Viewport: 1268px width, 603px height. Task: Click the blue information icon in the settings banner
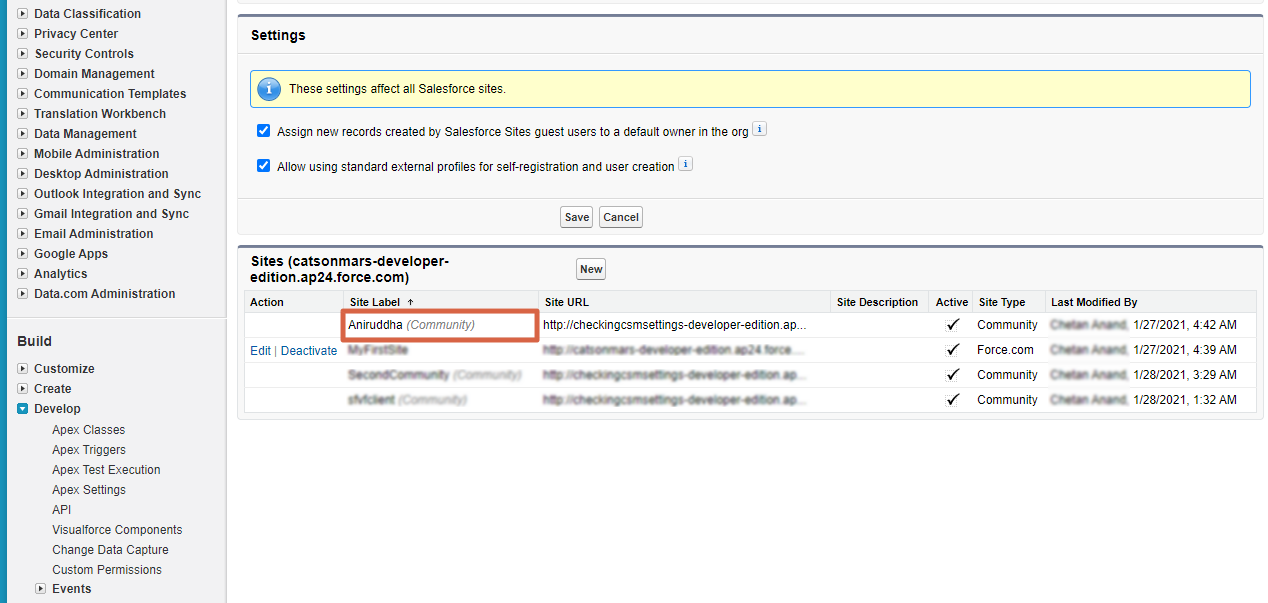269,89
